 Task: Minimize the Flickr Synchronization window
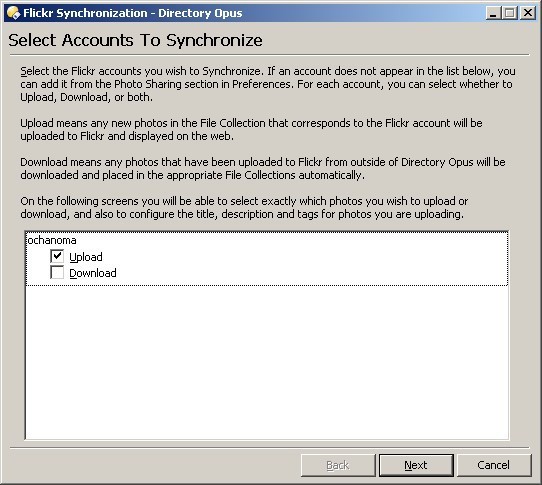493,13
